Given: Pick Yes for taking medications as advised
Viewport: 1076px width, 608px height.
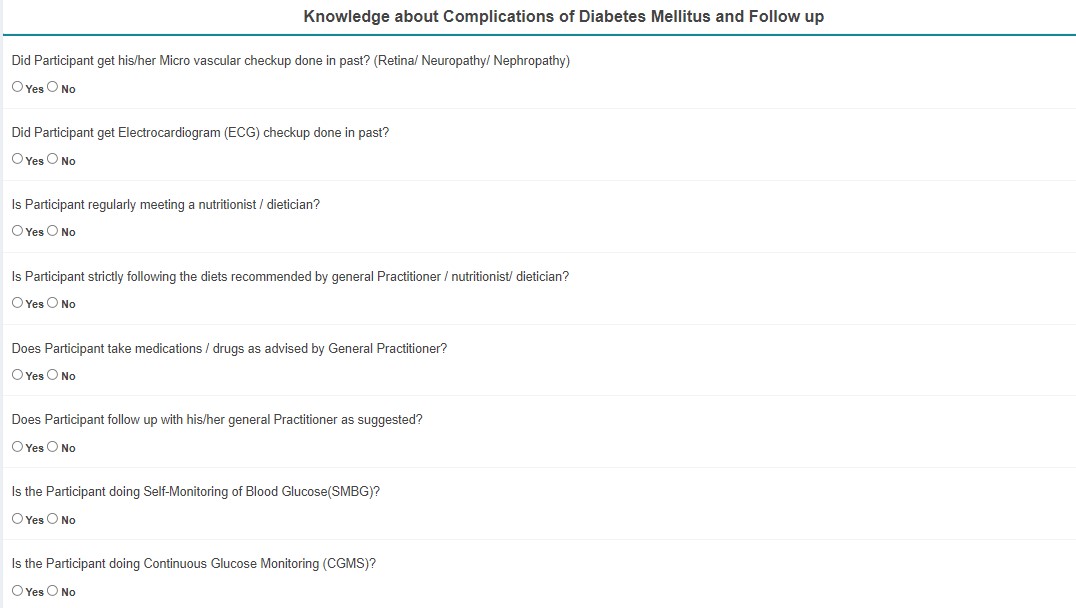Looking at the screenshot, I should (x=17, y=375).
